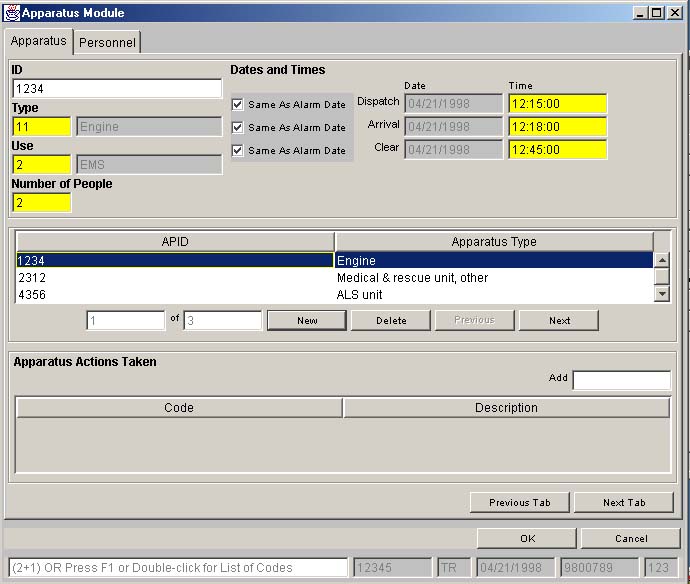Focus the Number of People field

coord(42,203)
